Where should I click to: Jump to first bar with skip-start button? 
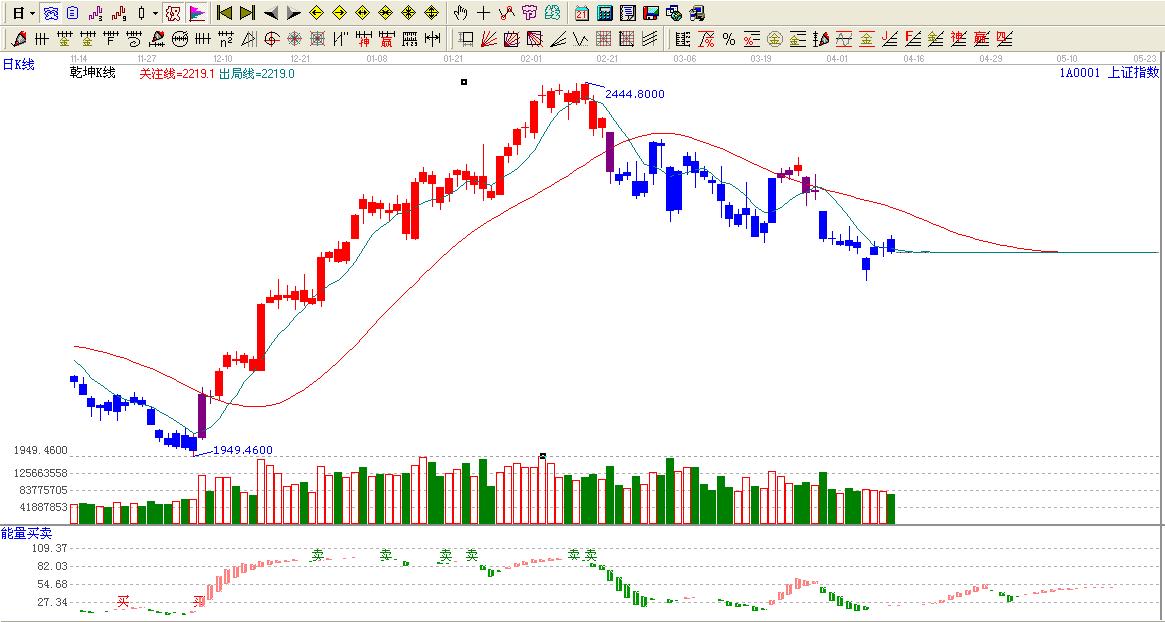pos(224,13)
